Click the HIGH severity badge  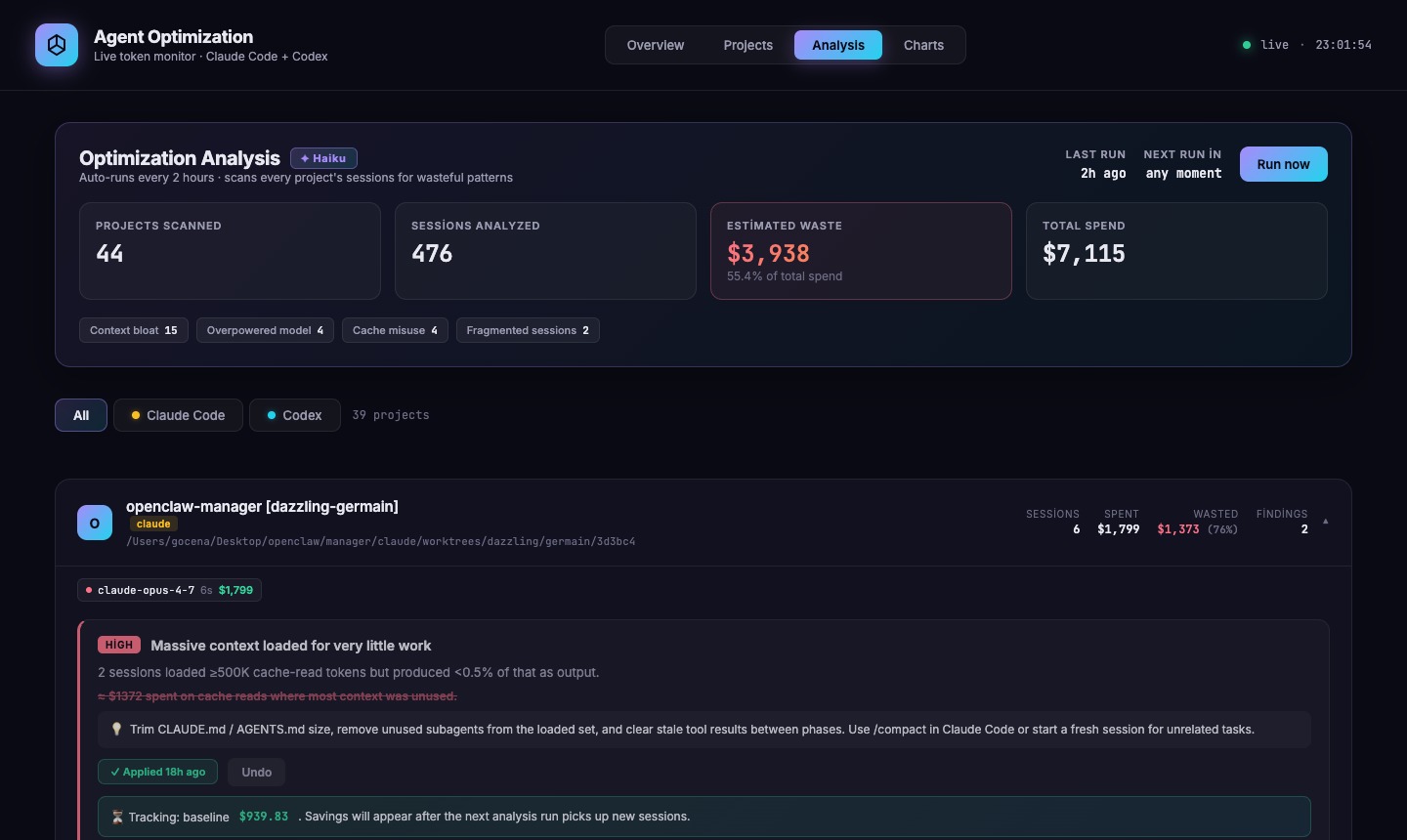(119, 645)
